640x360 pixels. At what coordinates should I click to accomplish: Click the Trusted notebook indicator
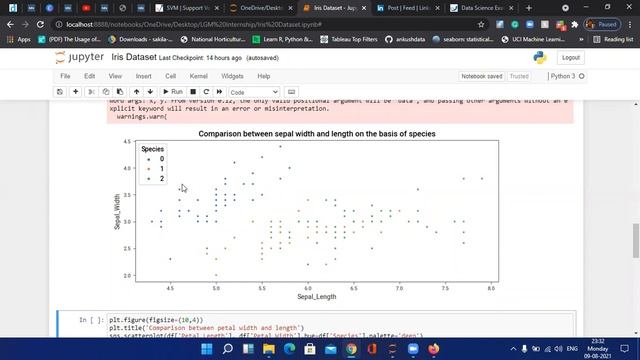(519, 76)
